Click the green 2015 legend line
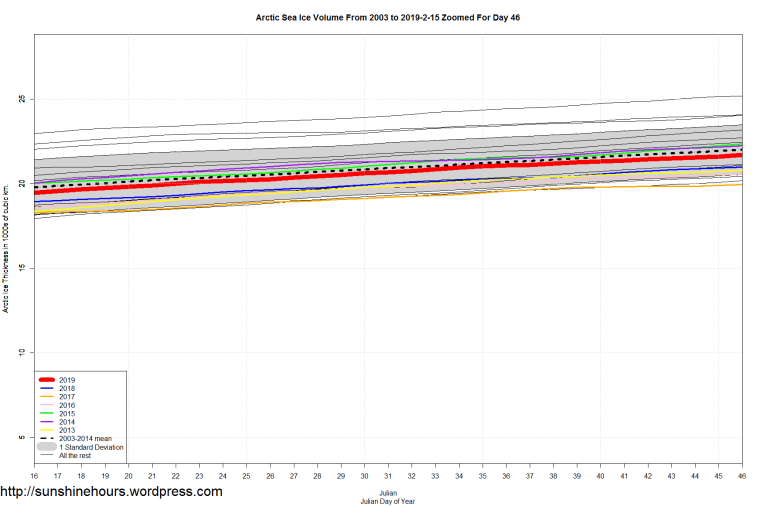Screen dimensions: 760x506 (x=46, y=413)
